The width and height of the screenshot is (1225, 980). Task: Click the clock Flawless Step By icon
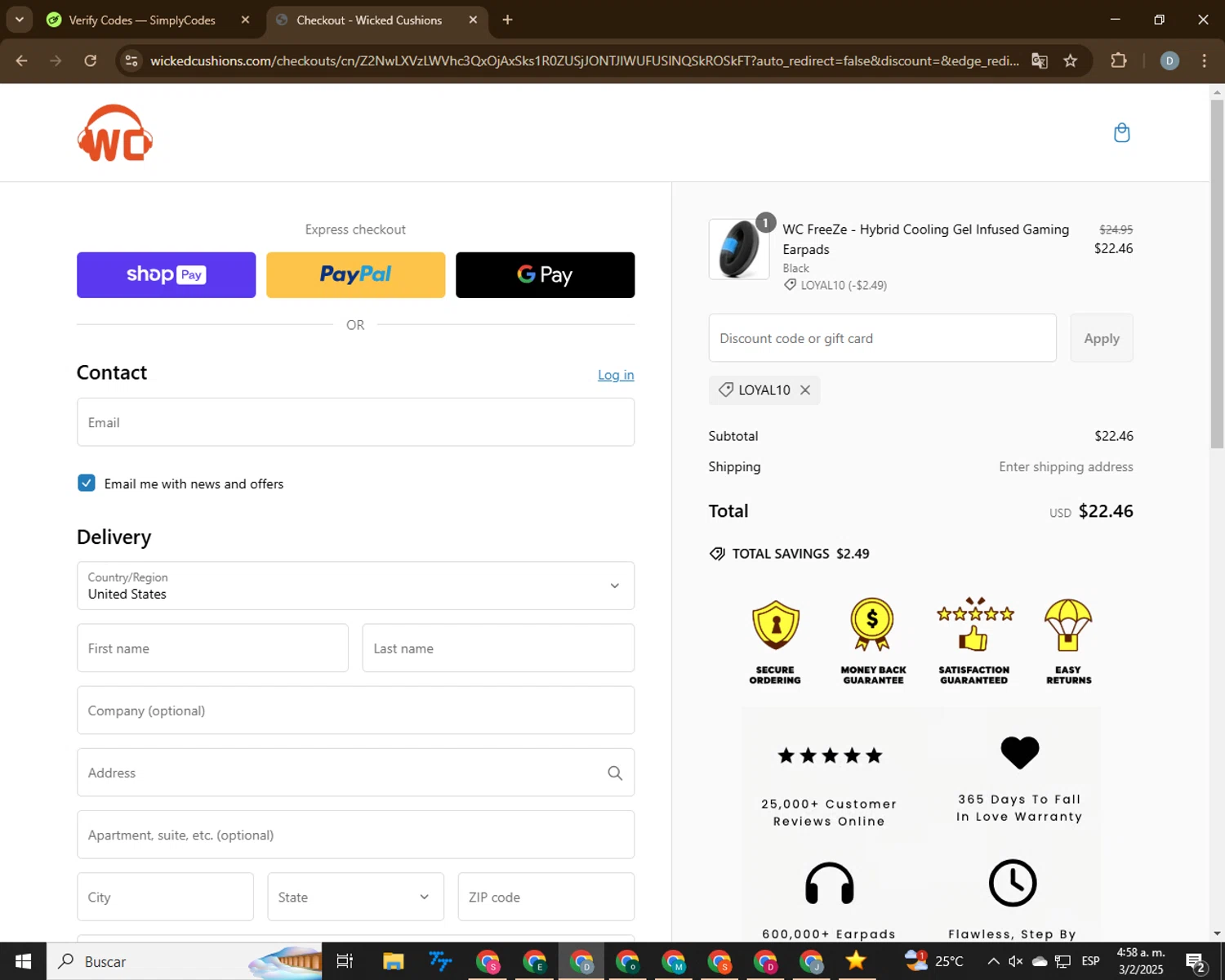coord(1013,883)
